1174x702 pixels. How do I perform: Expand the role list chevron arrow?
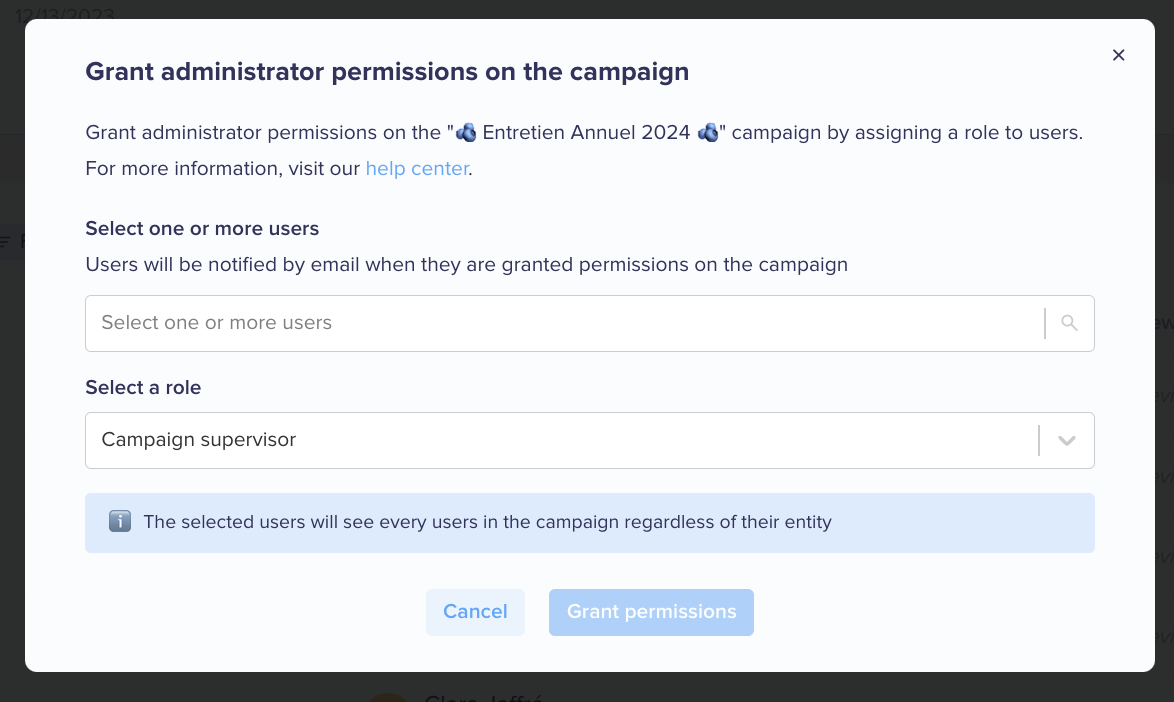(1066, 441)
